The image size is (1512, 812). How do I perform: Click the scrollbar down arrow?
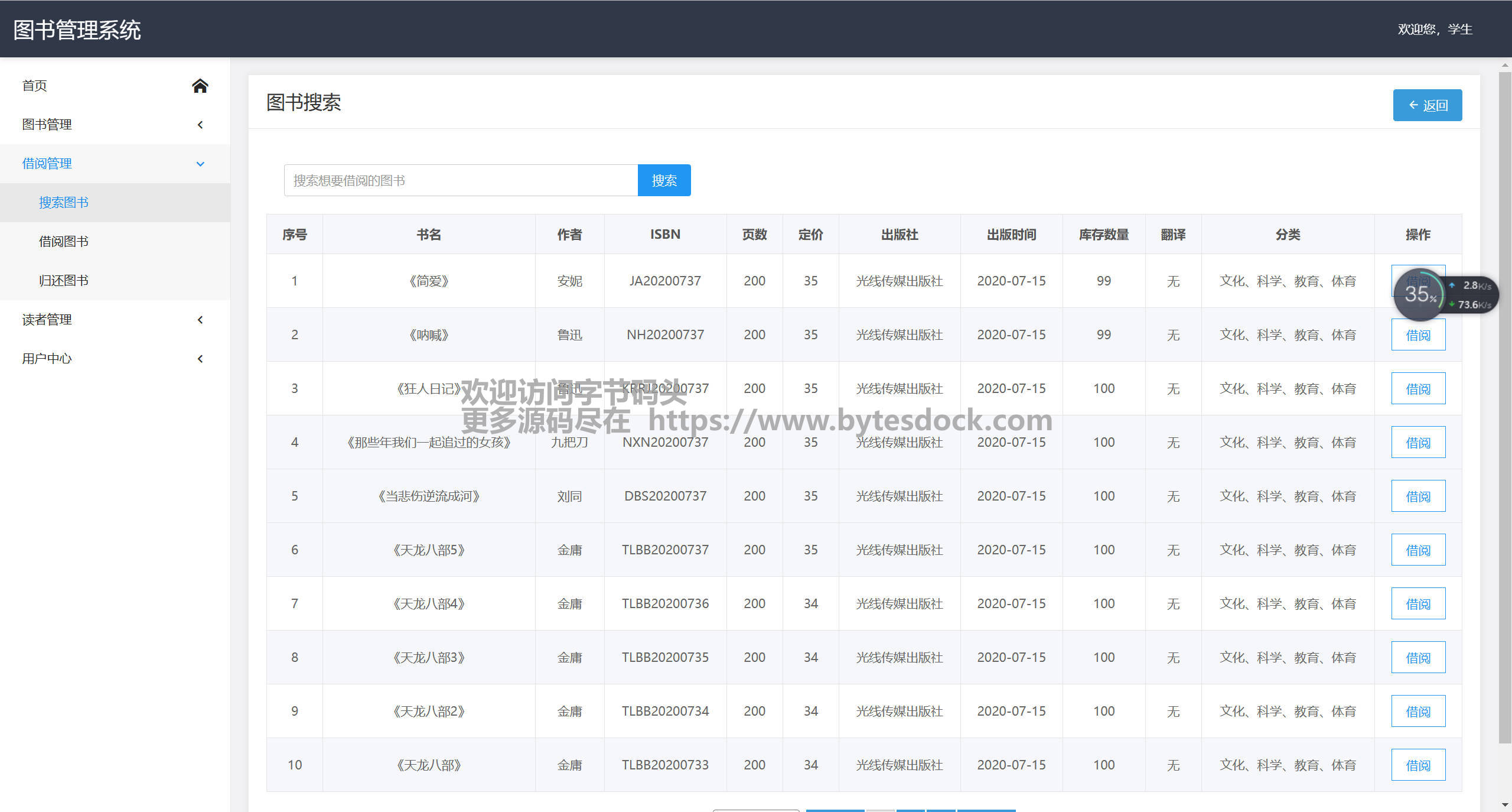[1505, 805]
